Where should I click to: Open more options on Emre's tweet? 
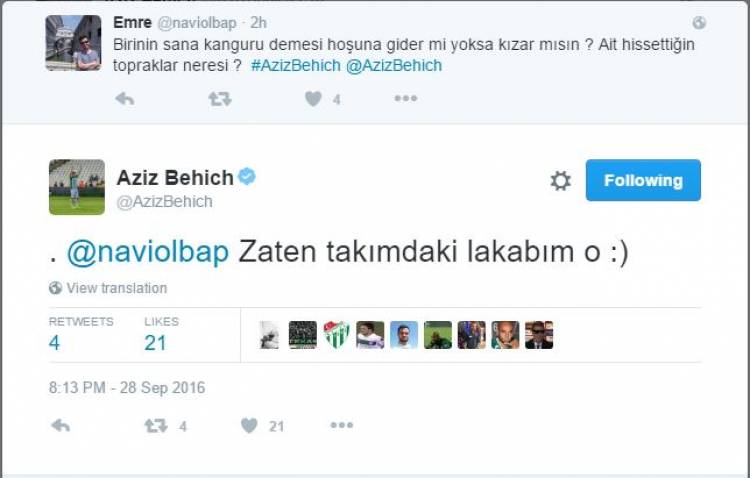(x=405, y=98)
